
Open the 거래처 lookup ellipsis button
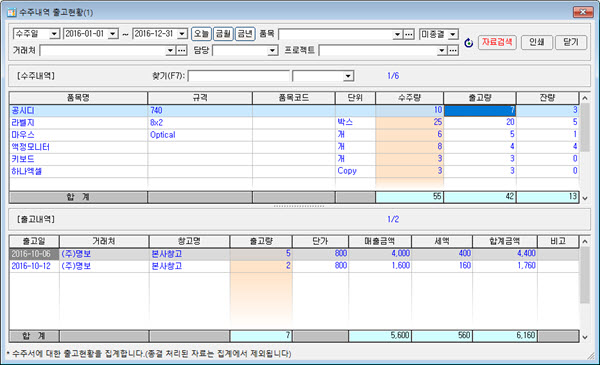pyautogui.click(x=181, y=51)
